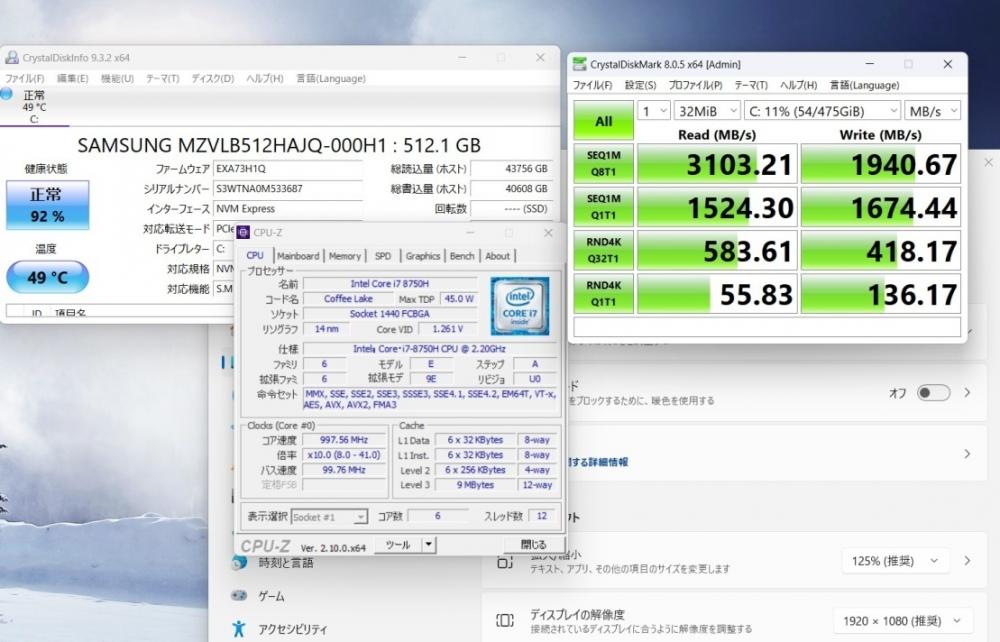Open the ヘルプ(H) menu in CrystalDiskMark

pyautogui.click(x=798, y=85)
